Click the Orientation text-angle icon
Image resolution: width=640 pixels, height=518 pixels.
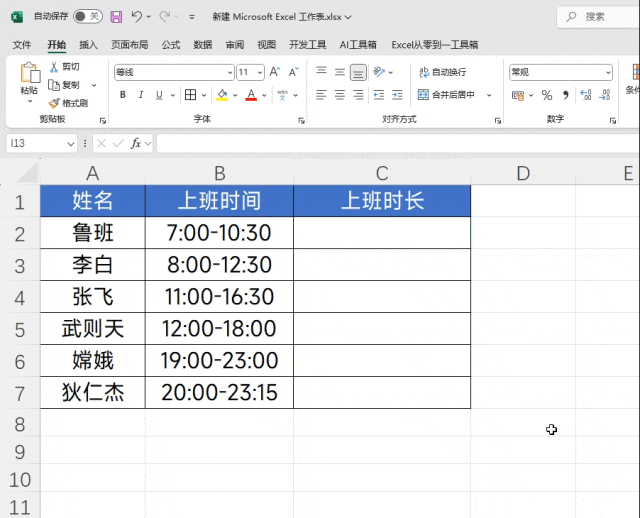[379, 72]
